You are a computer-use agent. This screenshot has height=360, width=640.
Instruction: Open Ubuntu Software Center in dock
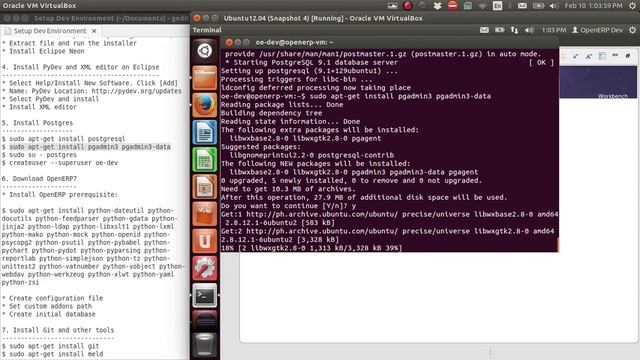204,214
